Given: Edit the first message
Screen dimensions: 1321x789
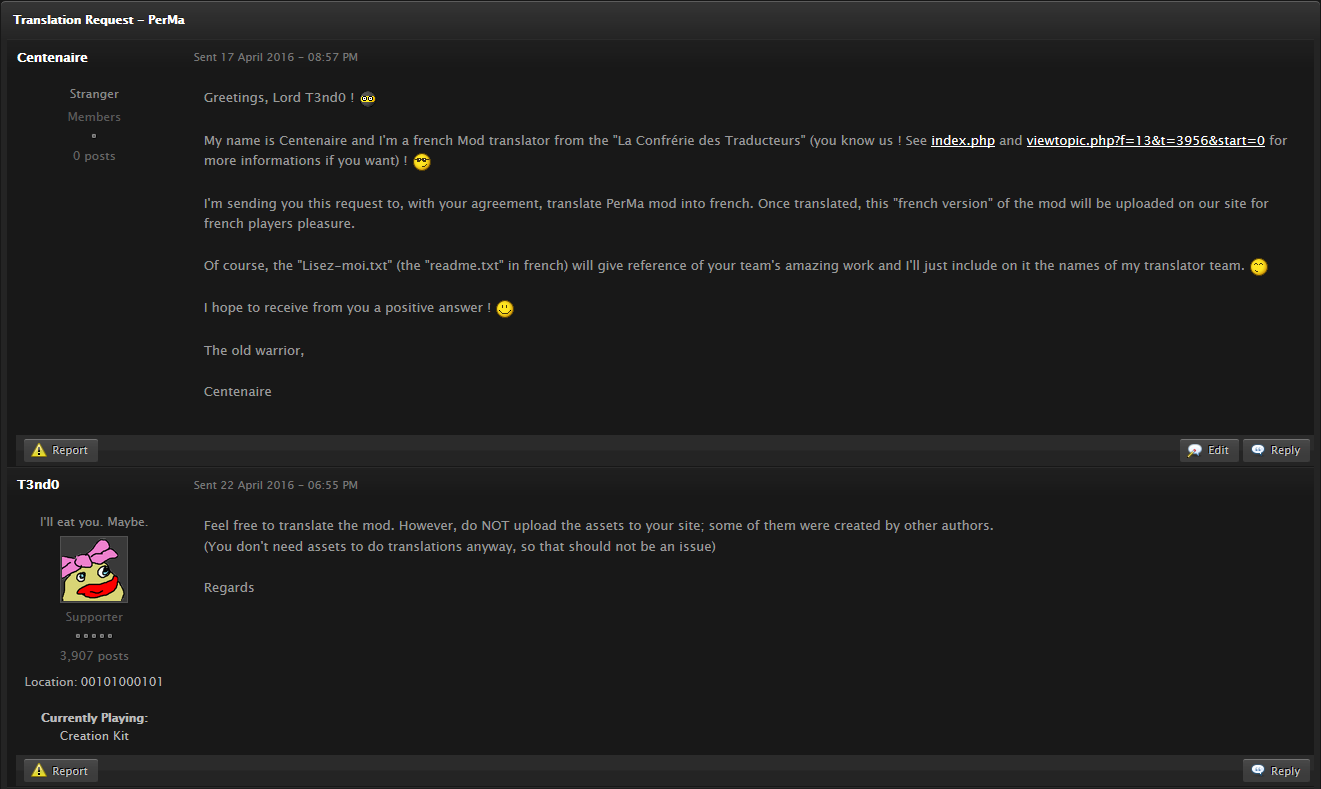Looking at the screenshot, I should click(1209, 450).
